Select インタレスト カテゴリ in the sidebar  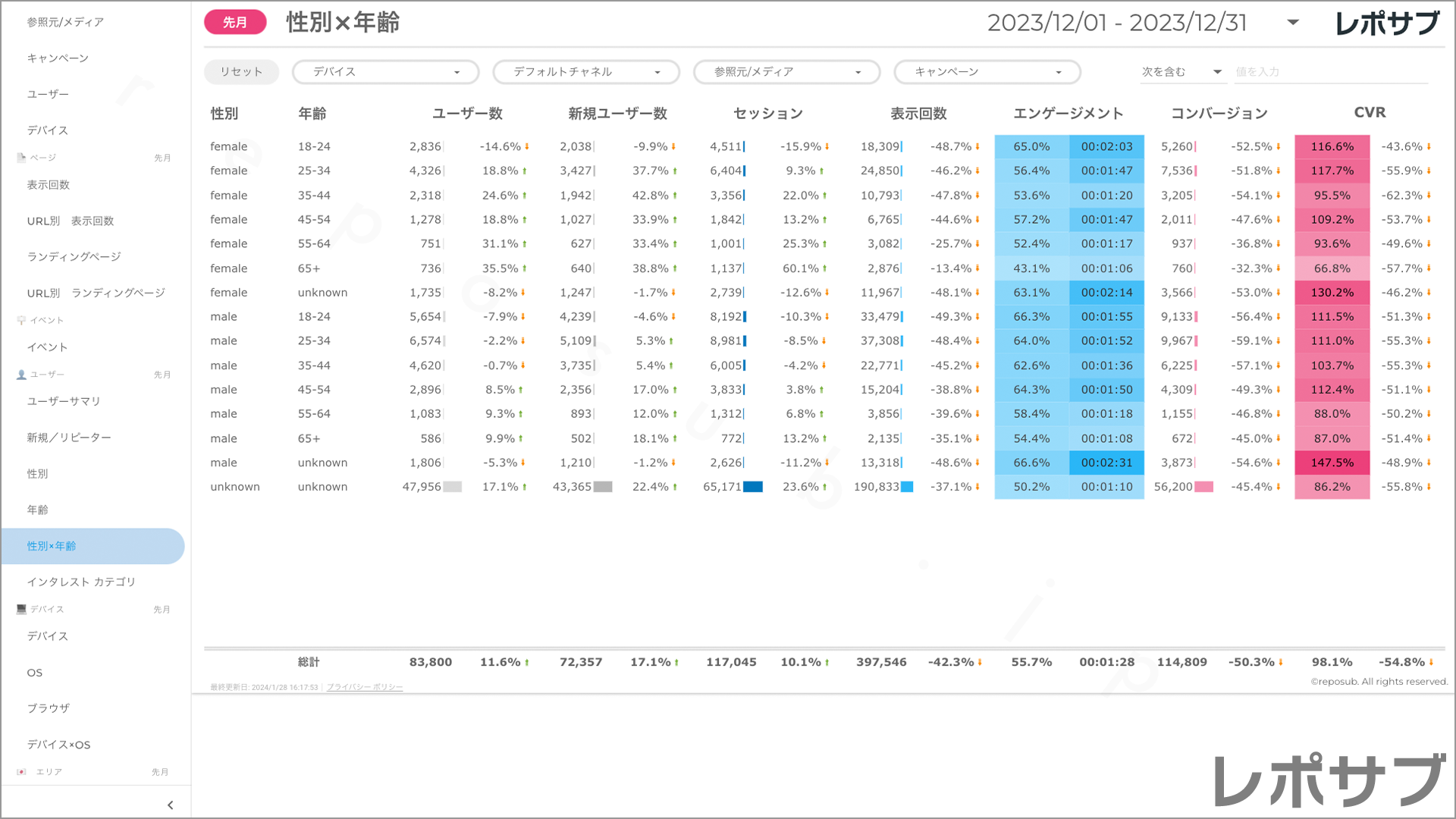[x=81, y=582]
